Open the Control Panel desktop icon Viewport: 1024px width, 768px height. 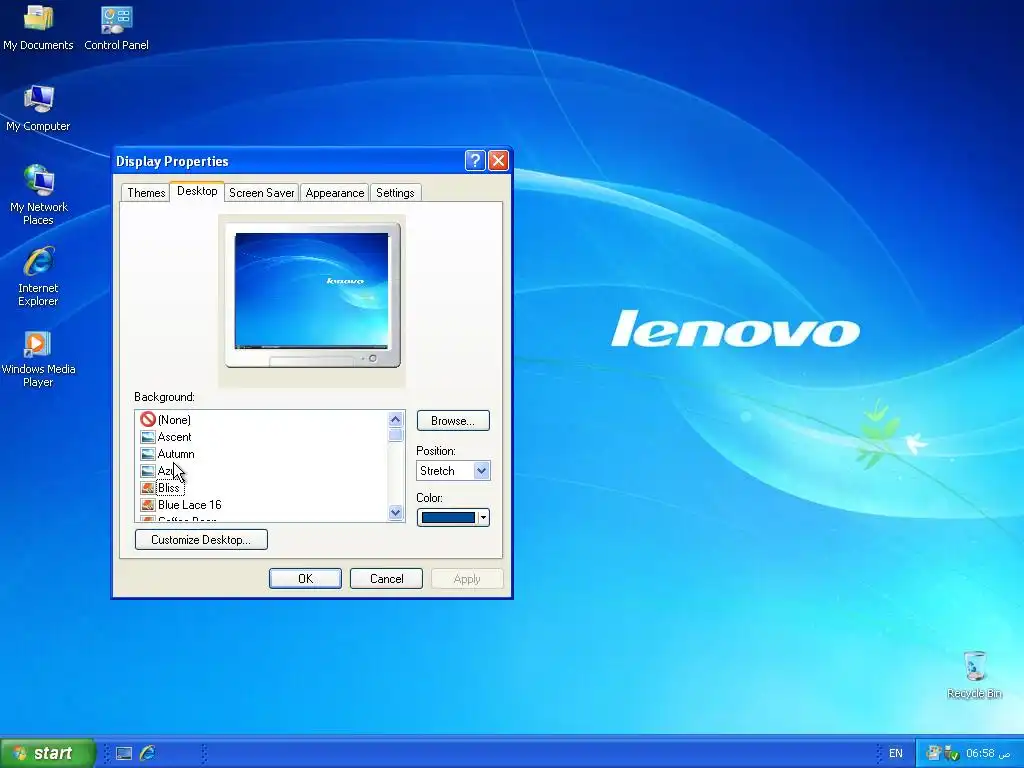pyautogui.click(x=116, y=27)
